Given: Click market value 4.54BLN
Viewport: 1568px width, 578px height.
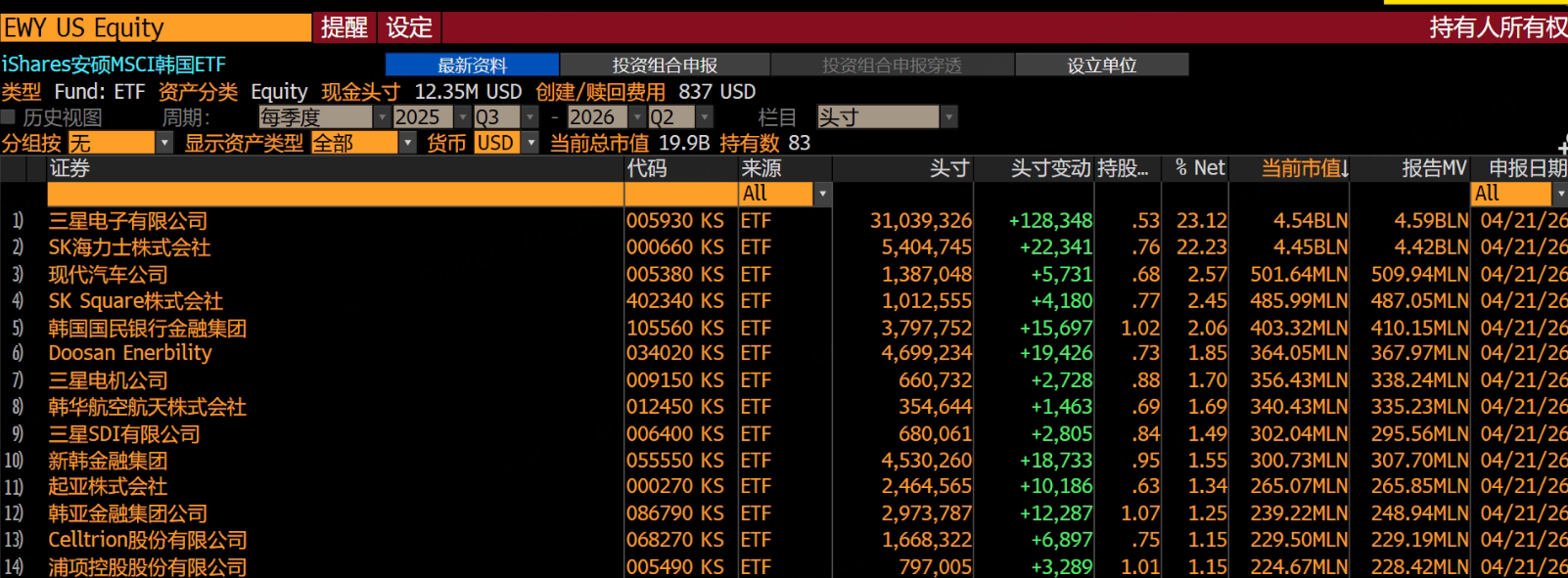Looking at the screenshot, I should pyautogui.click(x=1311, y=221).
